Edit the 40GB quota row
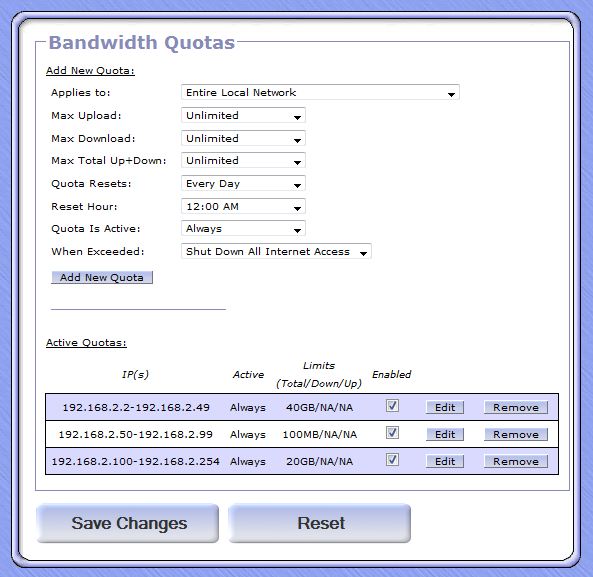Image resolution: width=593 pixels, height=577 pixels. (445, 408)
